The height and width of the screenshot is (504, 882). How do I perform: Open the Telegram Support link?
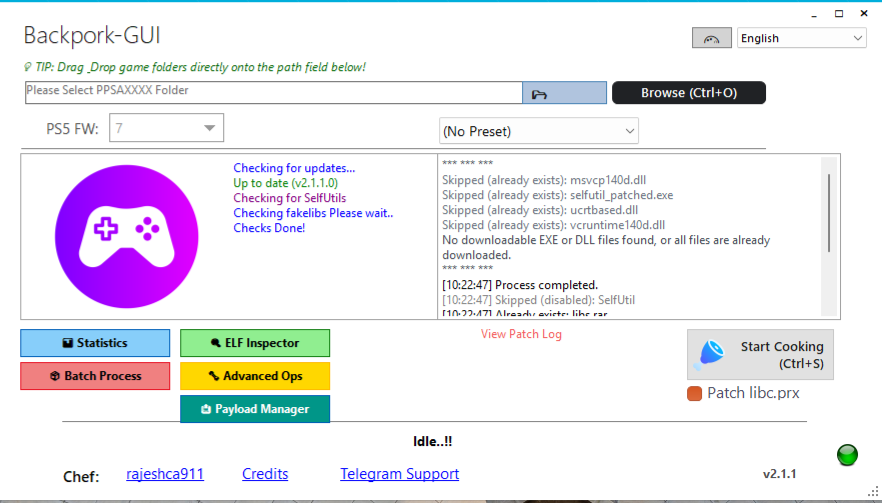pos(399,474)
